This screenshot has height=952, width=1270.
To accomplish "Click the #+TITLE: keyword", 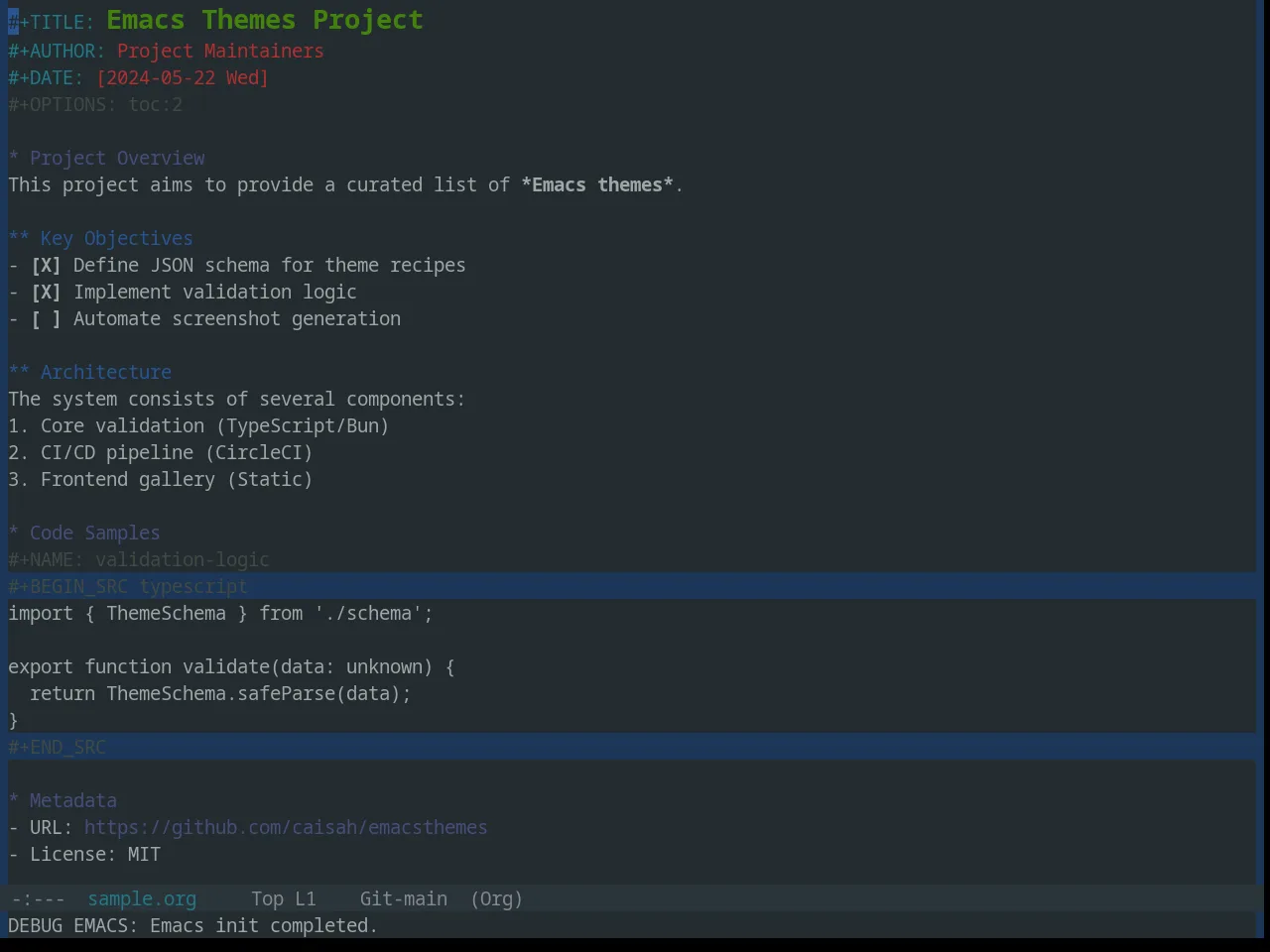I will point(52,22).
